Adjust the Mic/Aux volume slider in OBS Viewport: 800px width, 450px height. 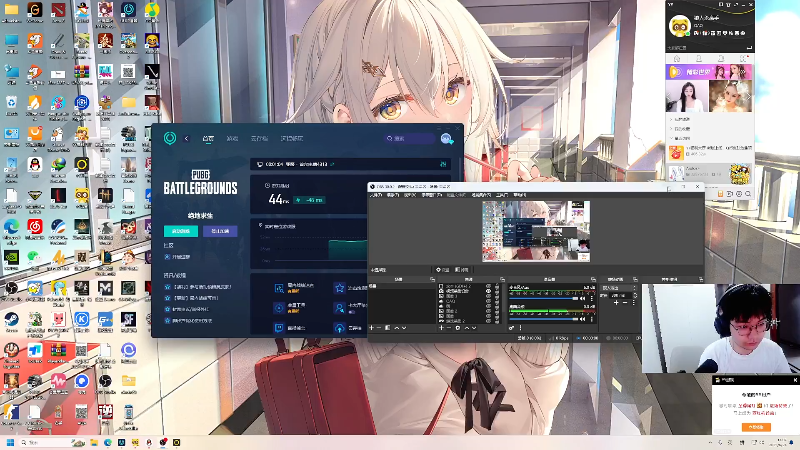(x=543, y=298)
